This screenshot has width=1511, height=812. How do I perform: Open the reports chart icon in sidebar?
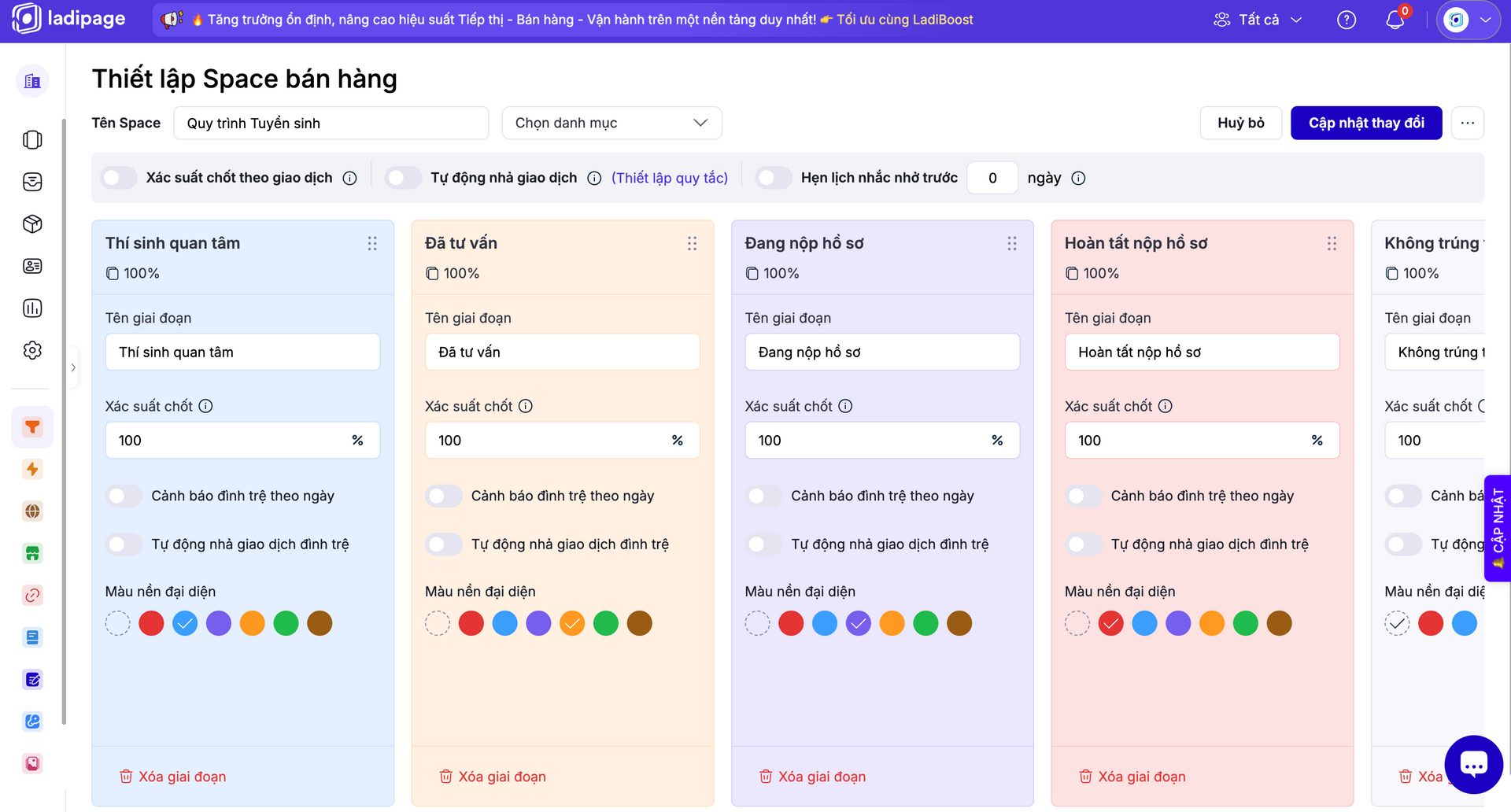pos(32,308)
